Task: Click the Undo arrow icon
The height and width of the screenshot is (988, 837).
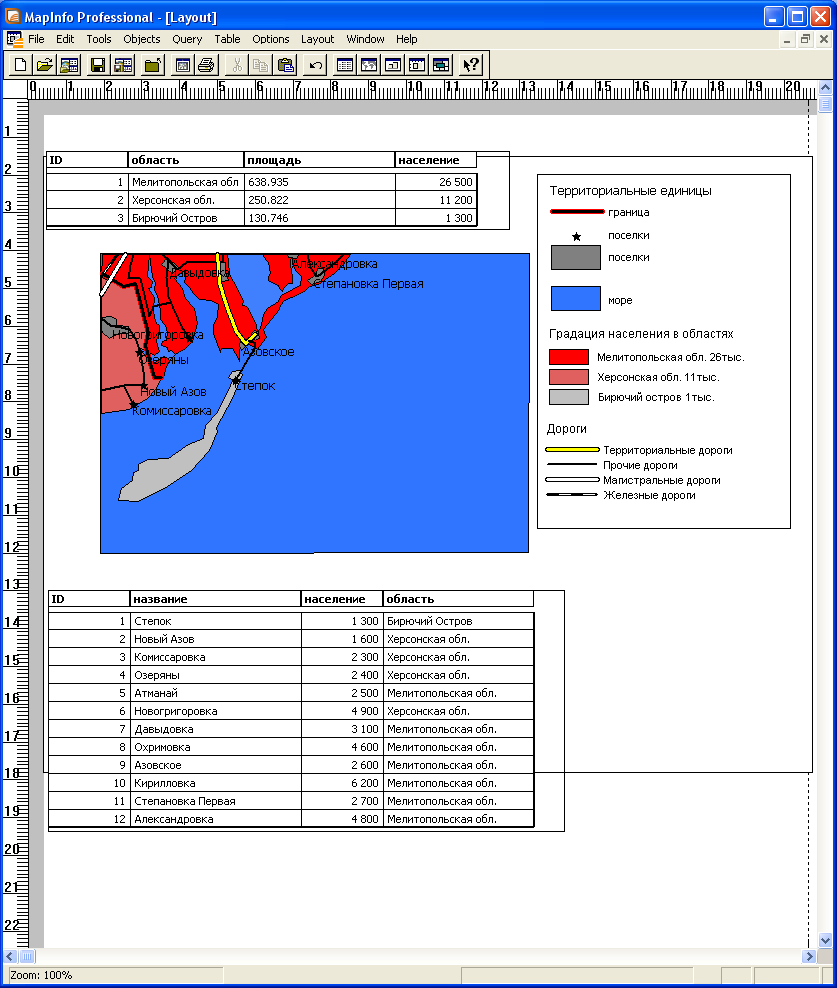Action: pyautogui.click(x=316, y=65)
